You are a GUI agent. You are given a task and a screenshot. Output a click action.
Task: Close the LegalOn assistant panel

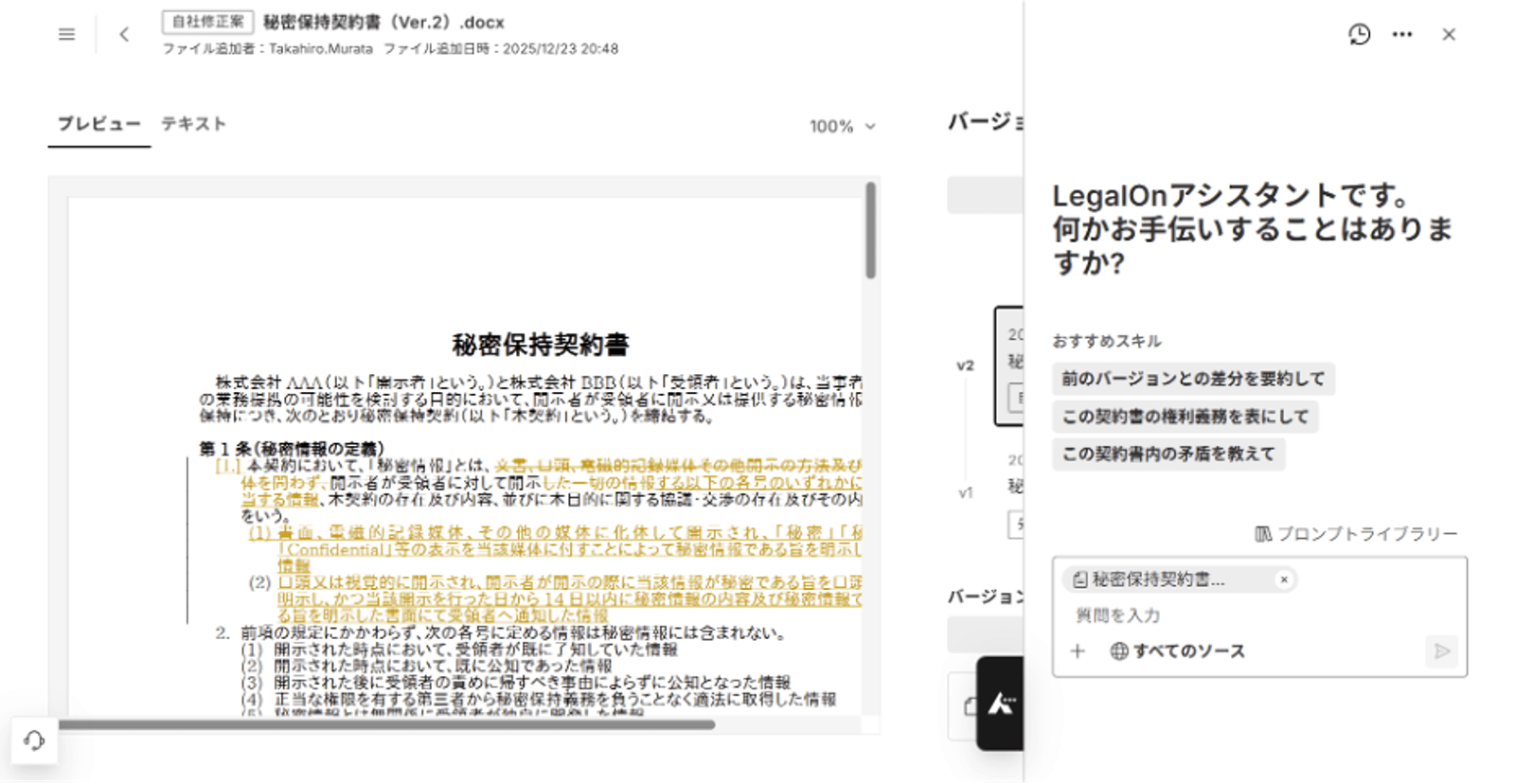click(x=1449, y=34)
